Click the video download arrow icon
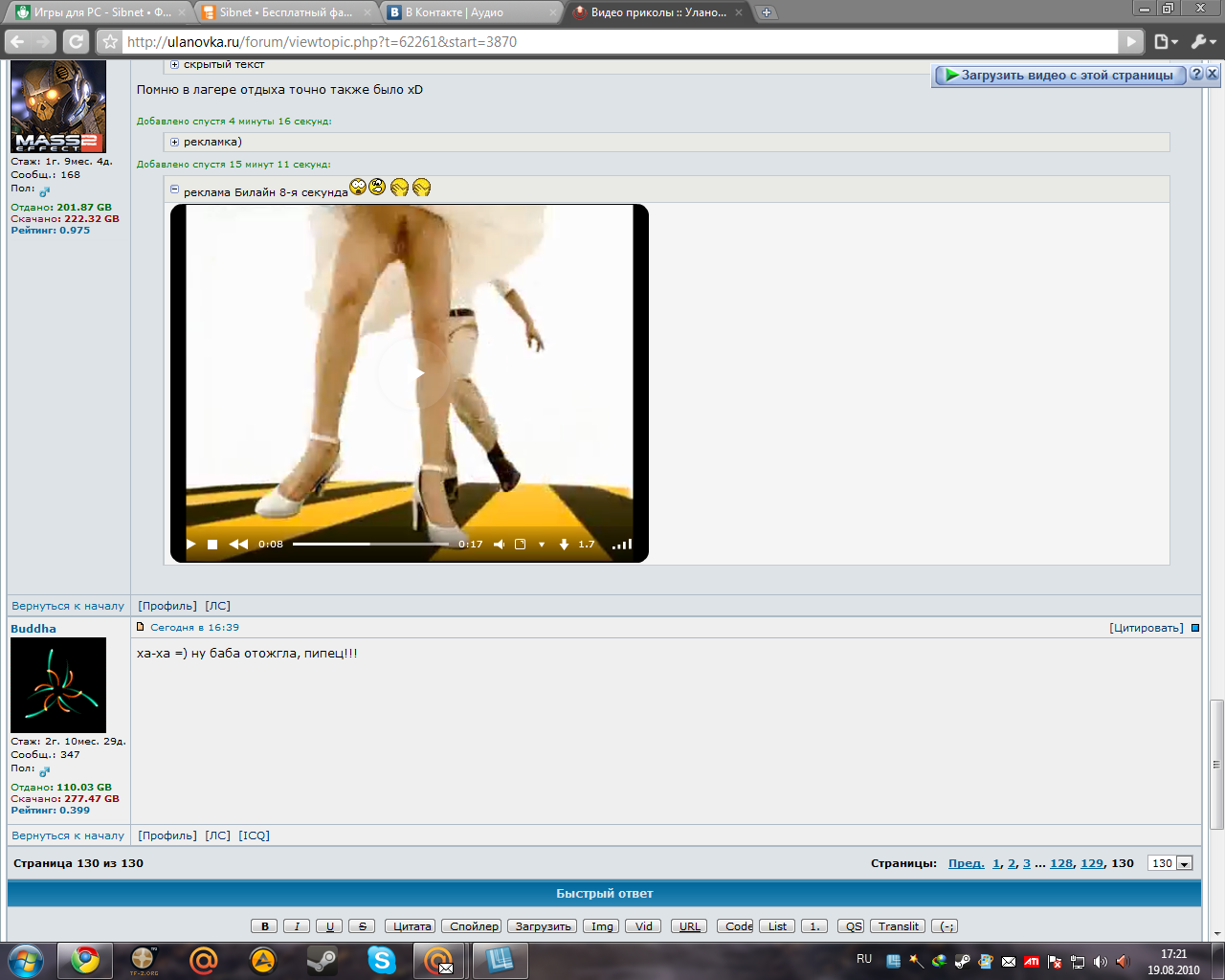Viewport: 1225px width, 980px height. point(564,545)
